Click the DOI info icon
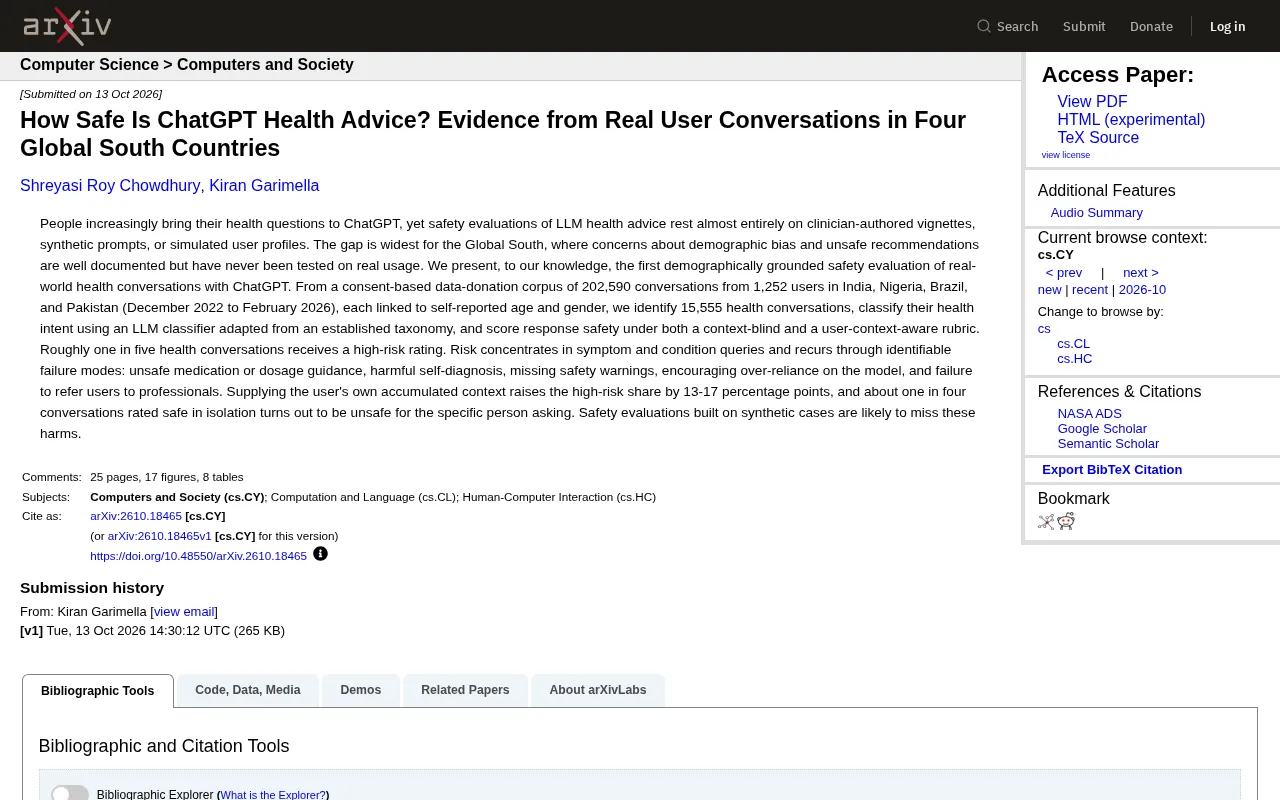 [320, 554]
